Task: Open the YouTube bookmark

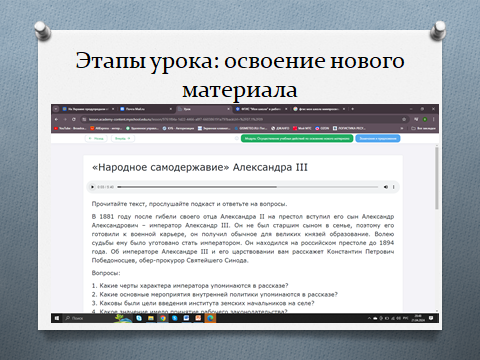Action: [69, 128]
